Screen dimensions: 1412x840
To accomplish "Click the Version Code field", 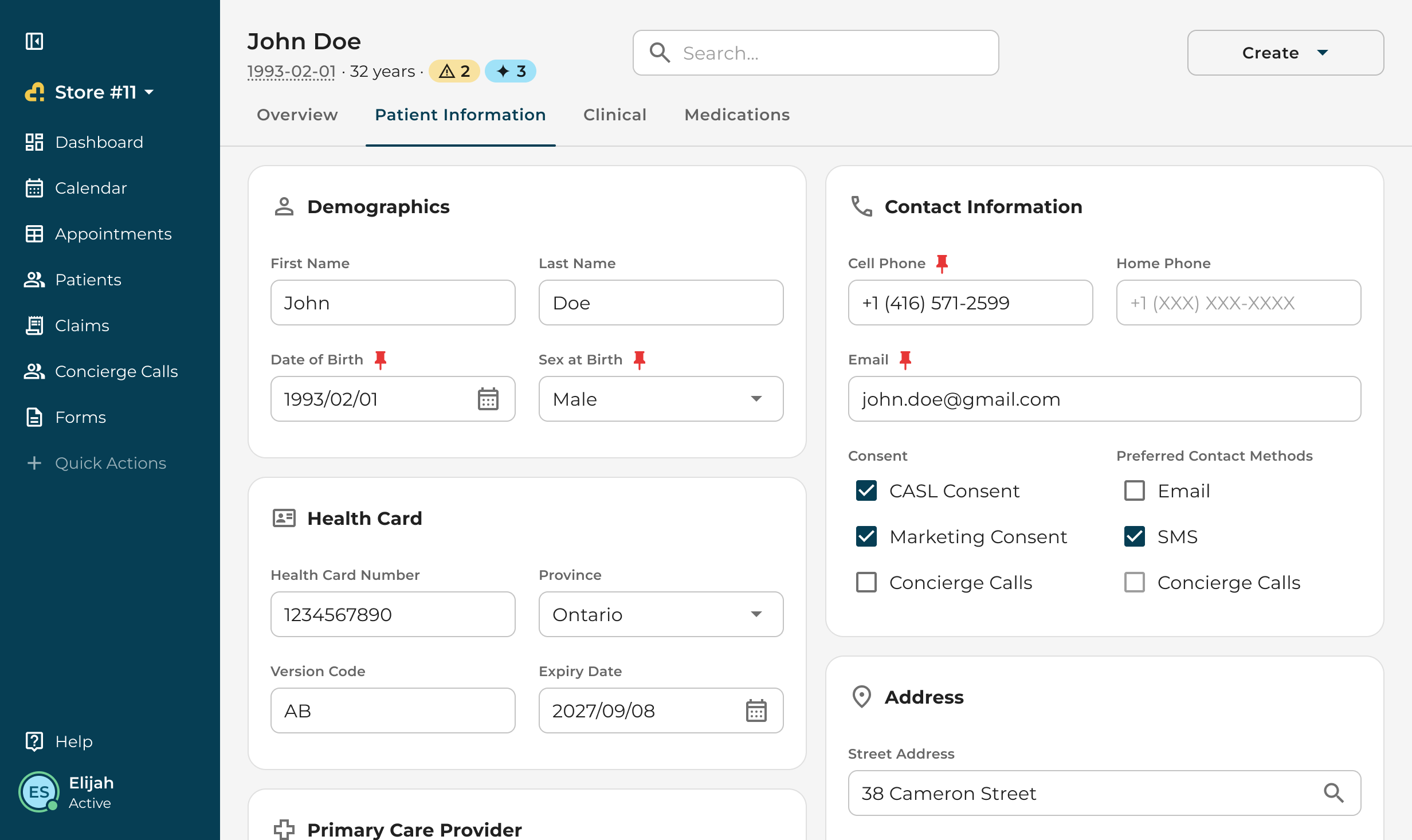I will (x=393, y=711).
